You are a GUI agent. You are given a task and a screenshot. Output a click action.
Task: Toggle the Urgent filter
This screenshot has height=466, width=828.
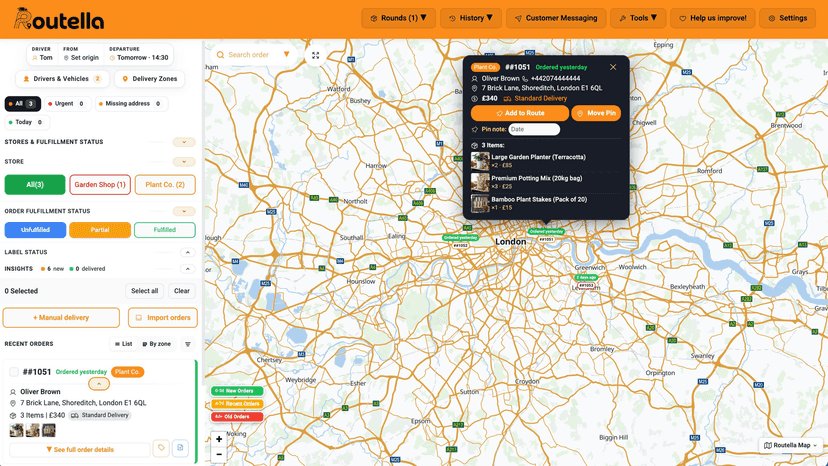tap(68, 104)
